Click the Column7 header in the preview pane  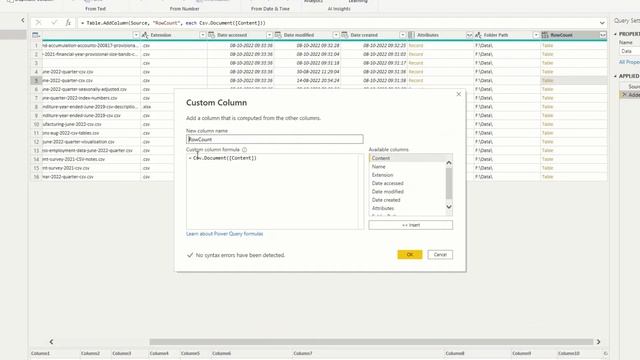302,353
